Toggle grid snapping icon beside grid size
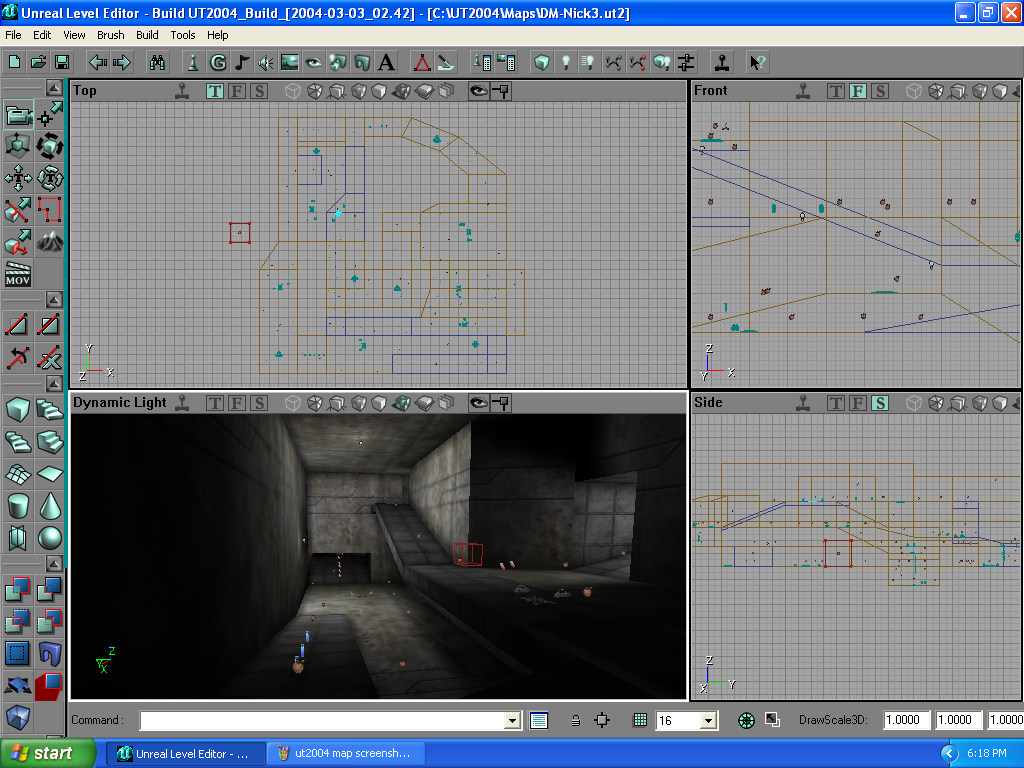This screenshot has width=1024, height=768. coord(640,720)
